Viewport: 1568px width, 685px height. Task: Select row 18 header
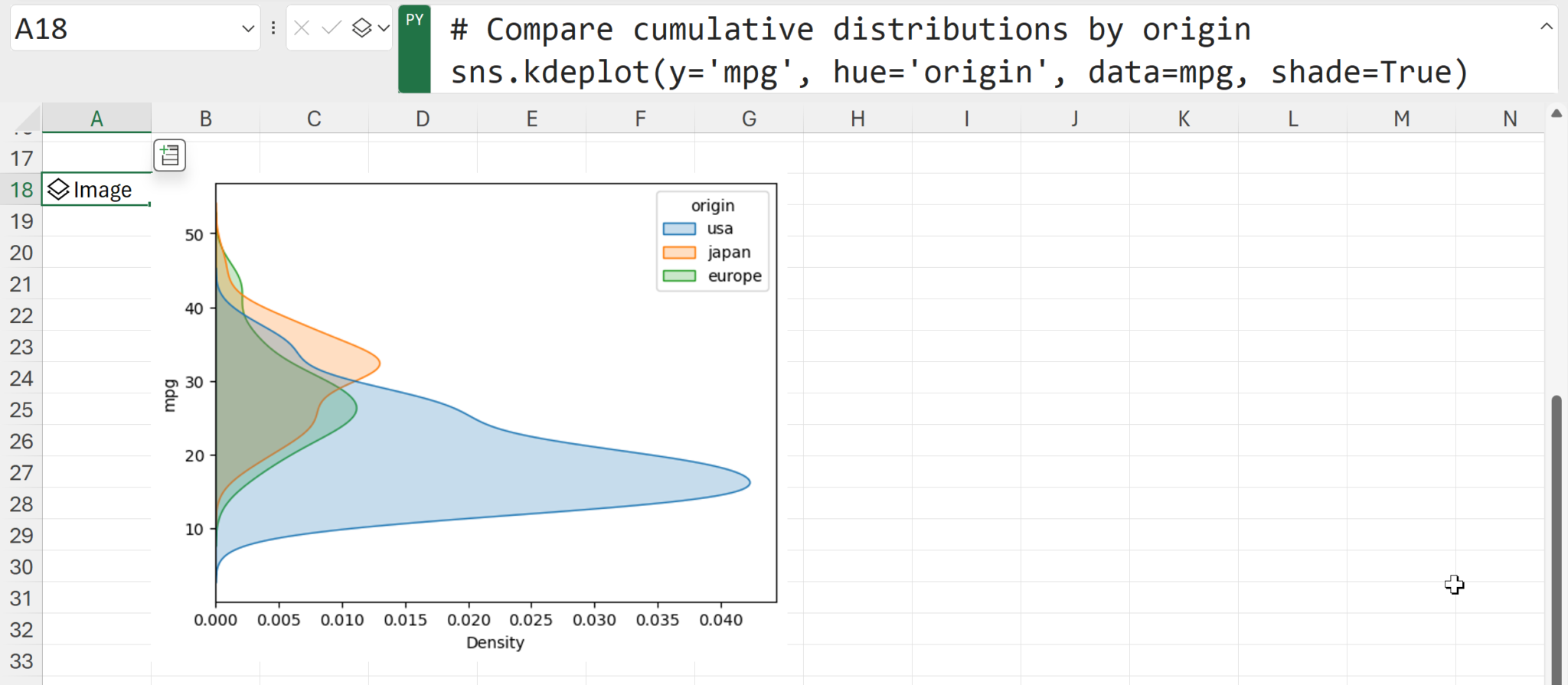21,189
